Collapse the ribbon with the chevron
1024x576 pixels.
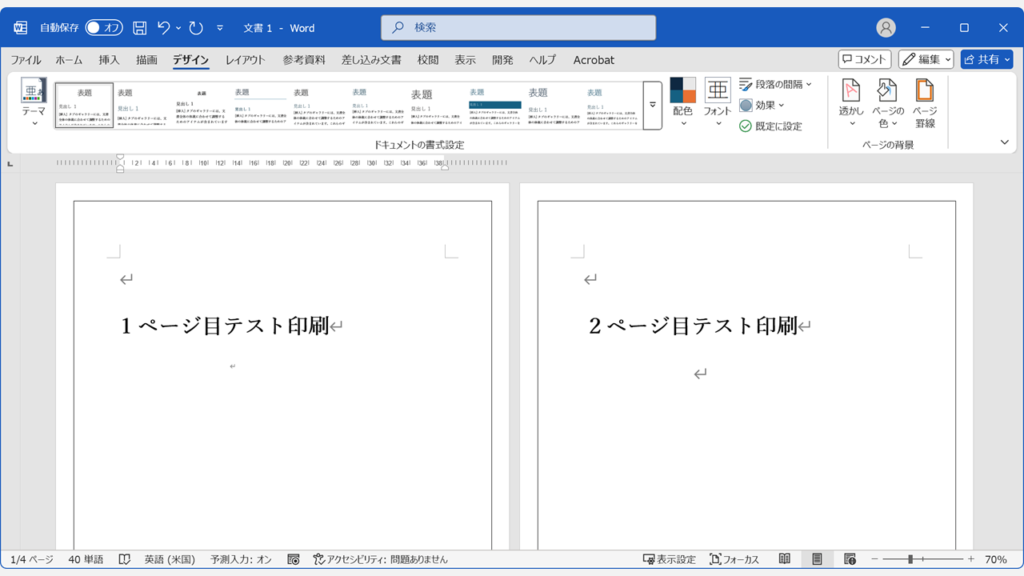point(1004,142)
